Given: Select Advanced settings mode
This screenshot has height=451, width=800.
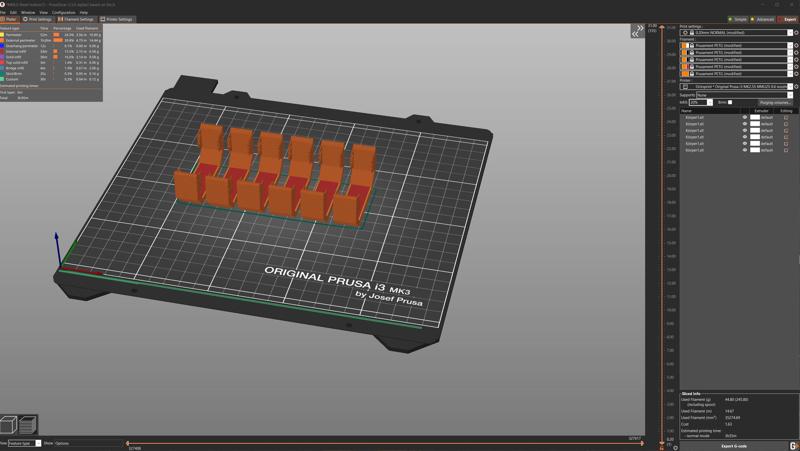Looking at the screenshot, I should (762, 19).
